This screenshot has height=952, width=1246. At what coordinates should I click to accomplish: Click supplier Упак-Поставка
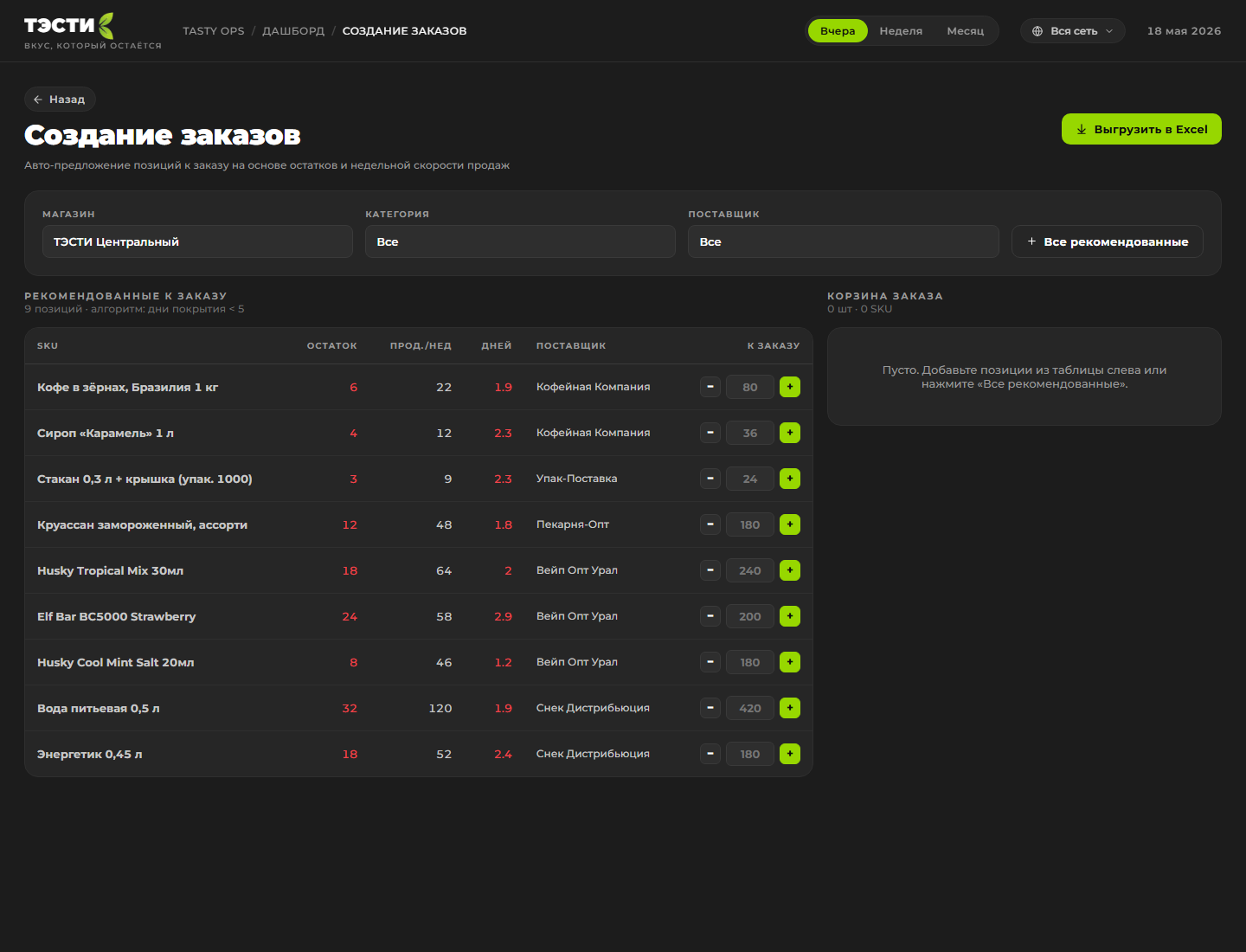click(x=577, y=479)
